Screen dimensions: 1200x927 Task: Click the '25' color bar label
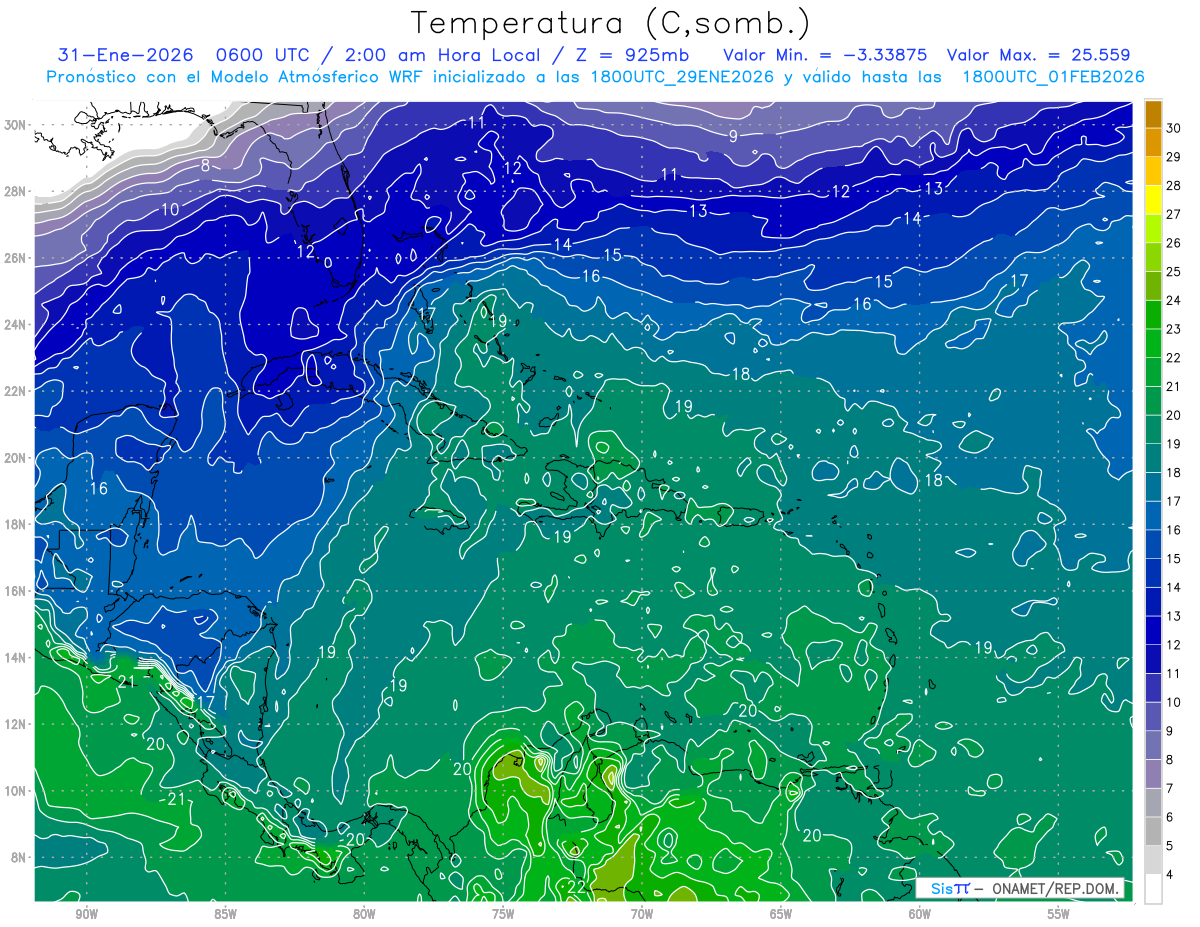click(x=1174, y=271)
